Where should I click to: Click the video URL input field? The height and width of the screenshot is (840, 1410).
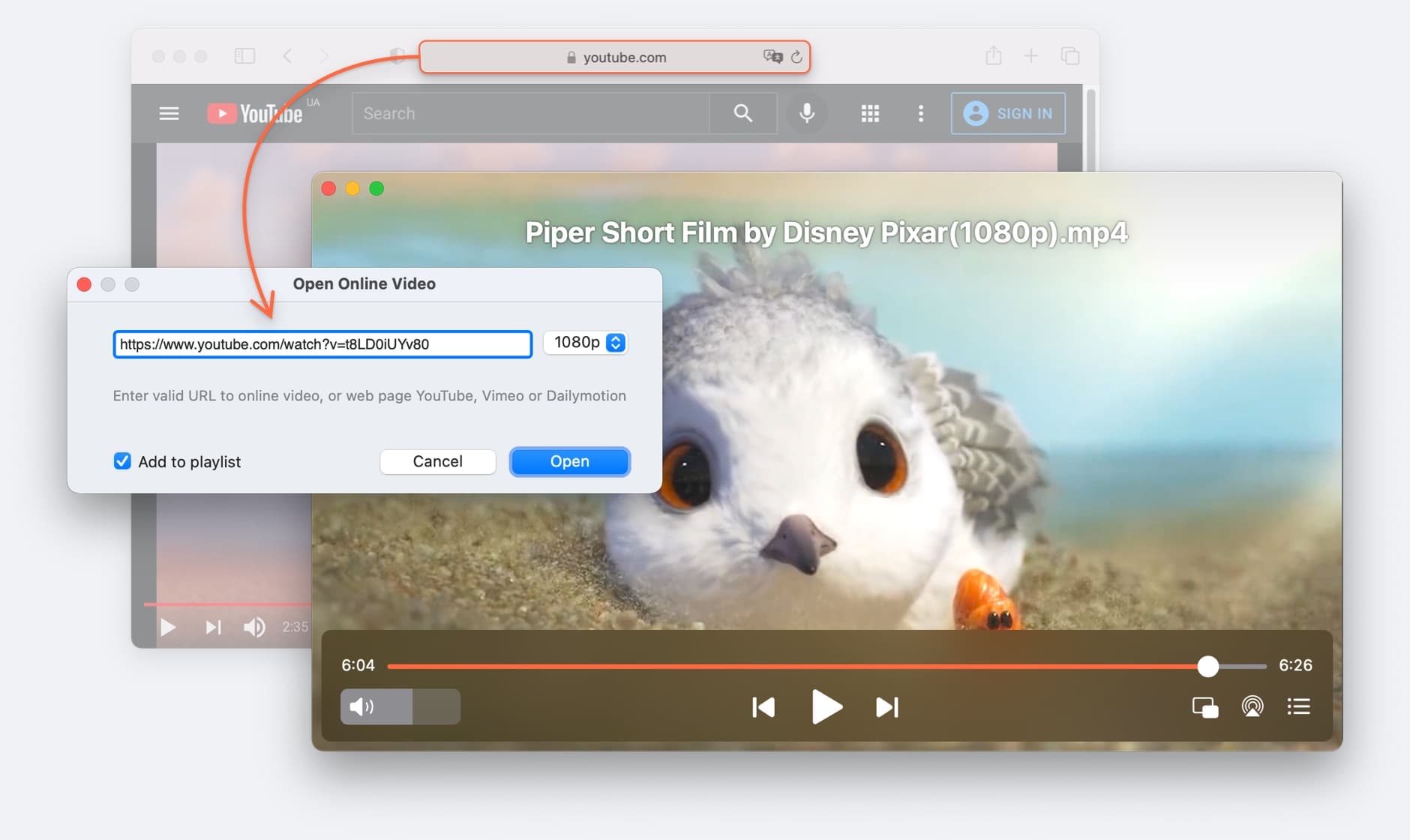click(x=322, y=344)
